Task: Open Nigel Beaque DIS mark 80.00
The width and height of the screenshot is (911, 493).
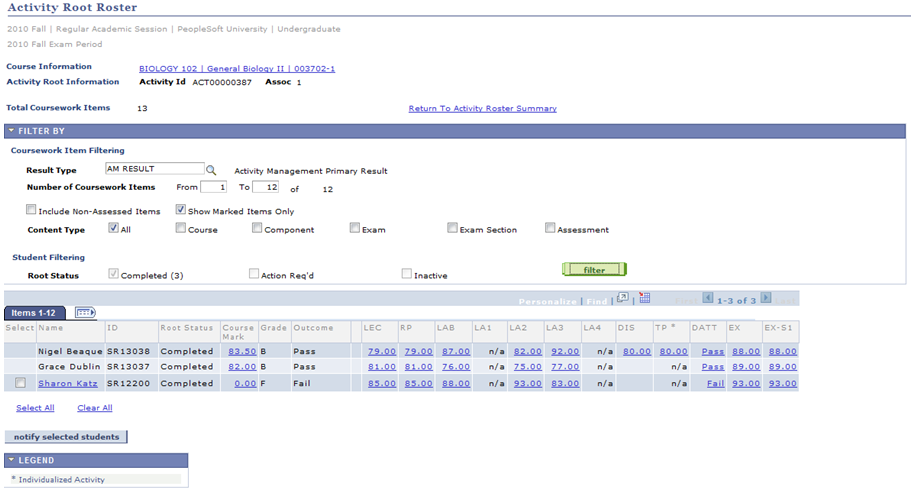Action: click(x=637, y=351)
